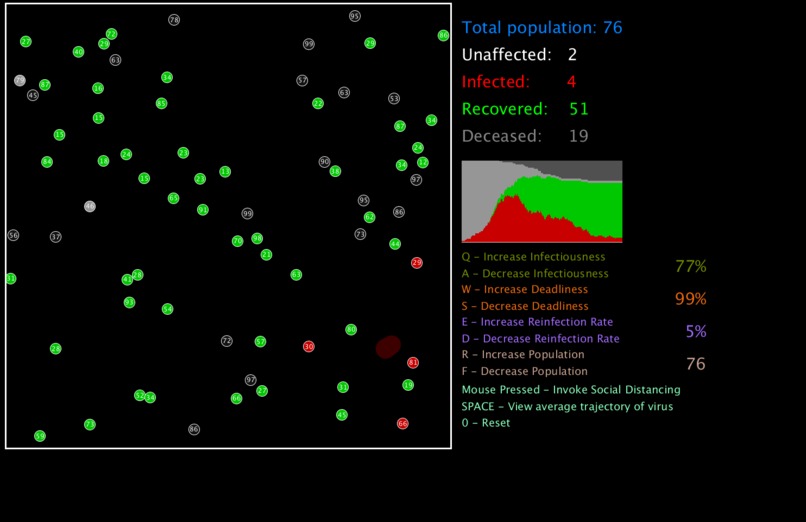Click the gray deceased circle 37
The image size is (806, 522).
pos(56,237)
